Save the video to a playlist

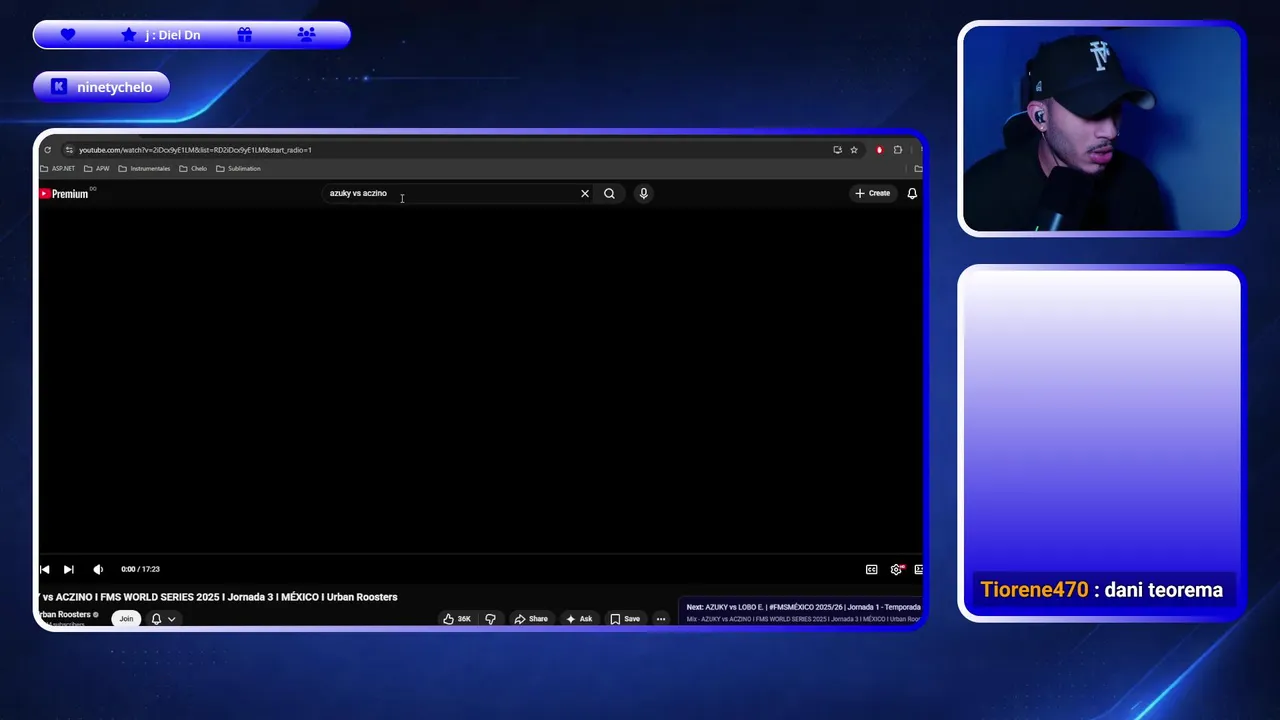tap(625, 619)
